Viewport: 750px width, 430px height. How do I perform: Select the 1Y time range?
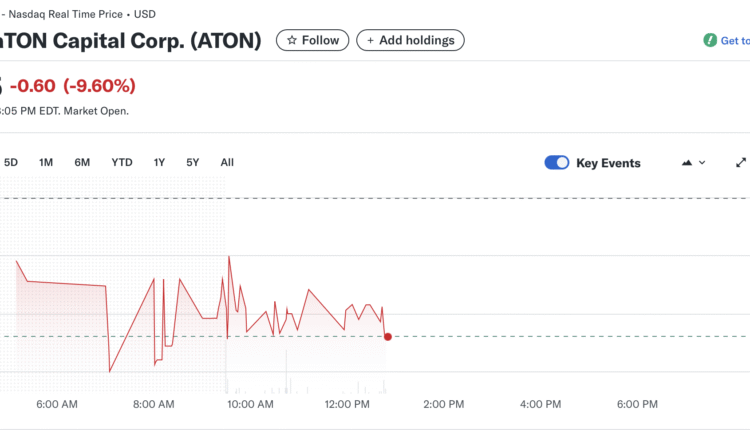pos(159,162)
